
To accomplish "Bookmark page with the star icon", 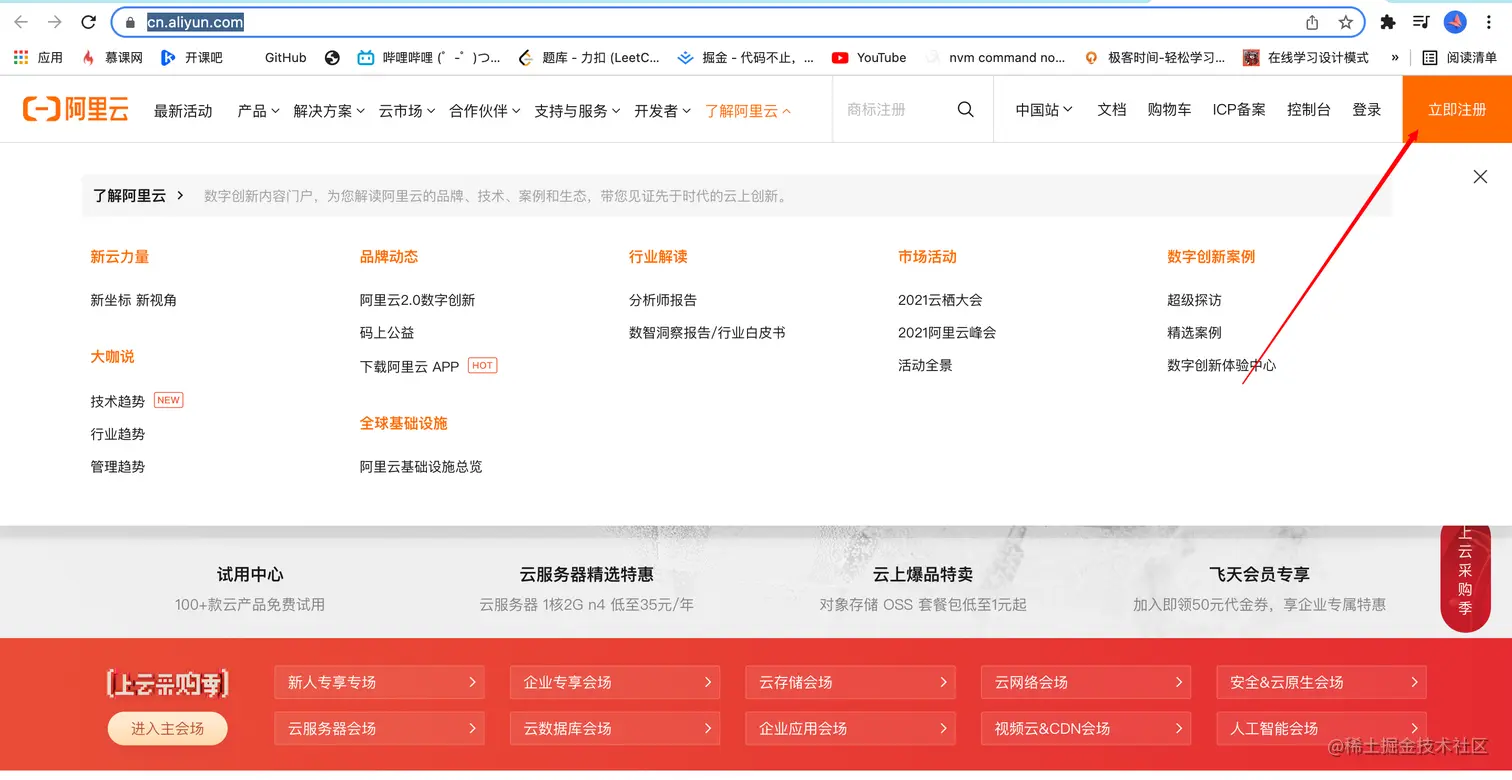I will coord(1346,22).
